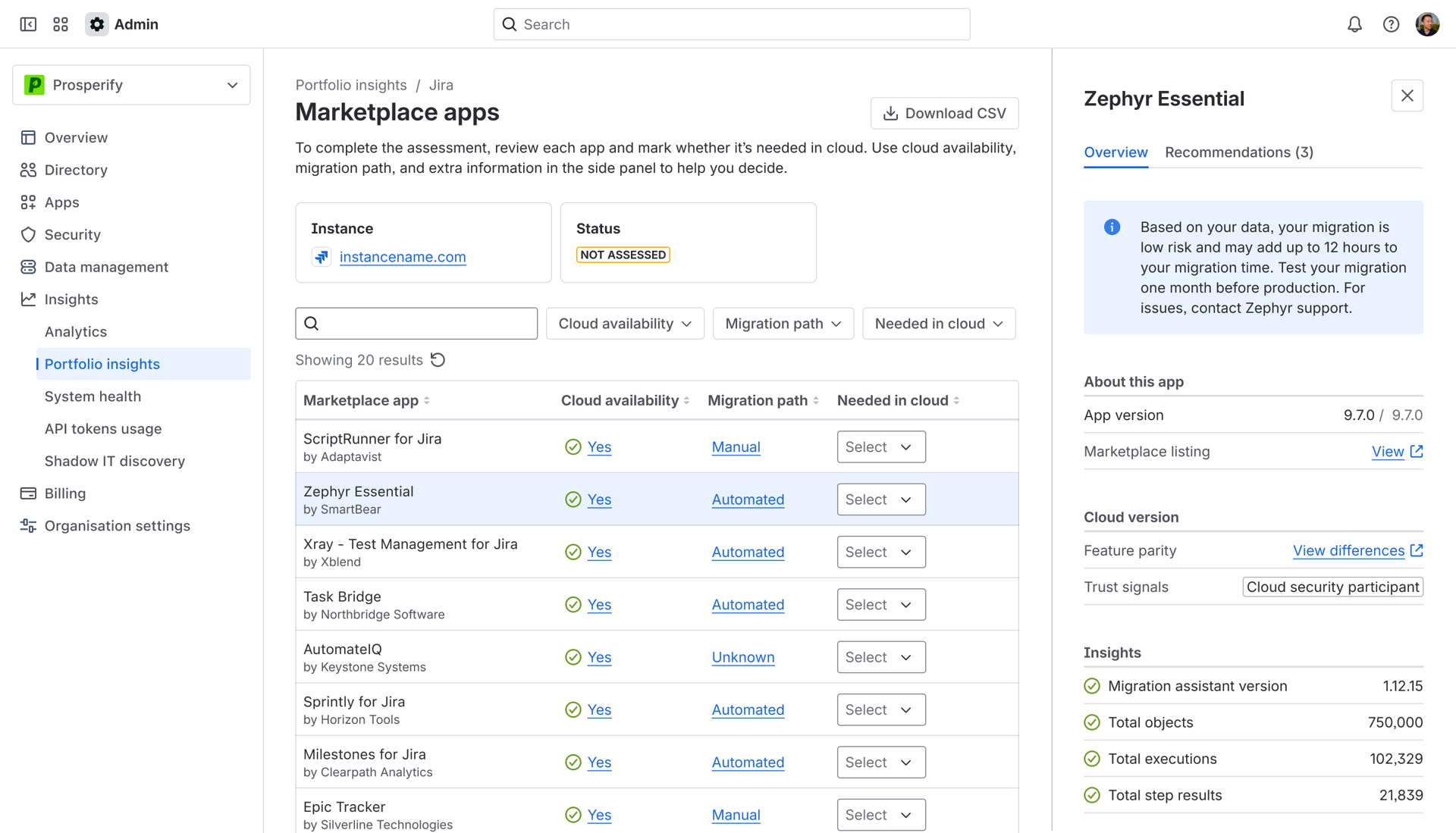This screenshot has width=1456, height=833.
Task: Select Portfolio insights in the sidebar
Action: pos(102,364)
